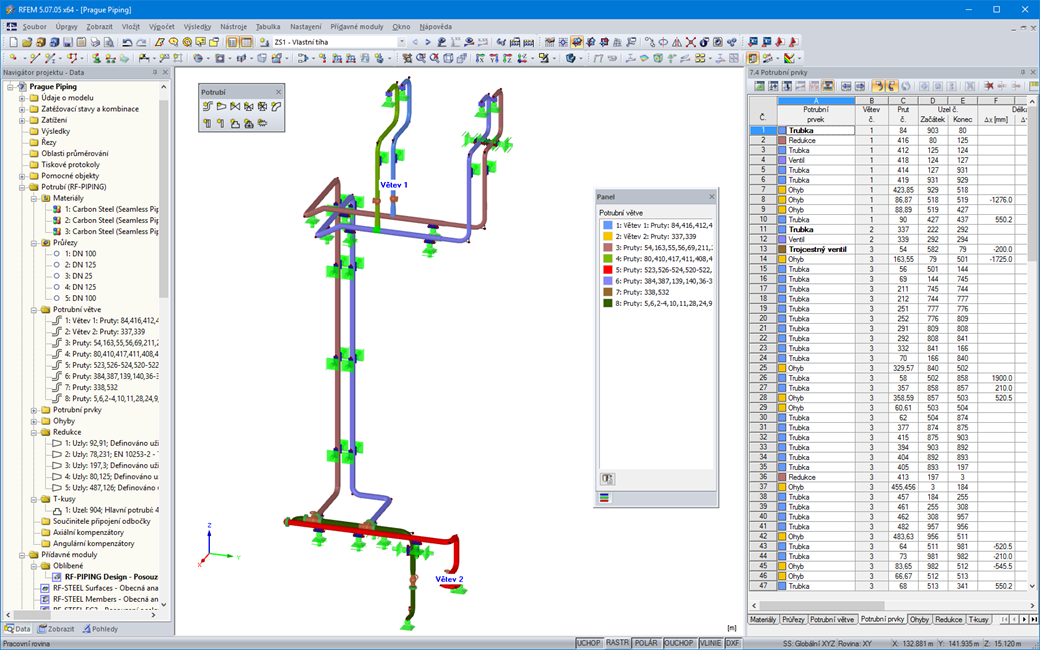Screen dimensions: 1040x650
Task: Switch to the Redukce table tab
Action: pyautogui.click(x=948, y=619)
